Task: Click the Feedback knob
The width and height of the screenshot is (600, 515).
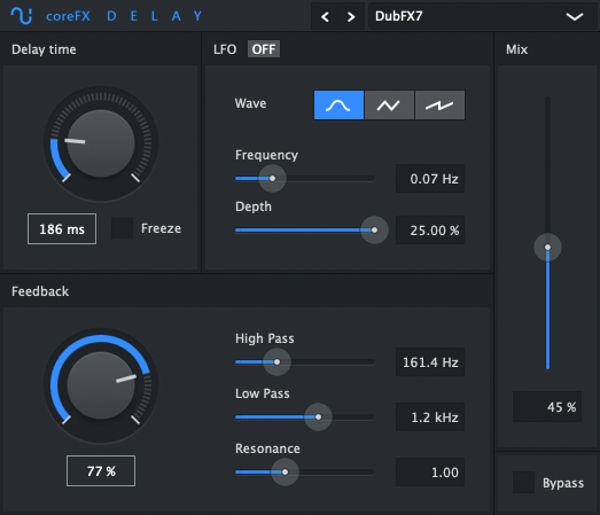Action: tap(100, 385)
